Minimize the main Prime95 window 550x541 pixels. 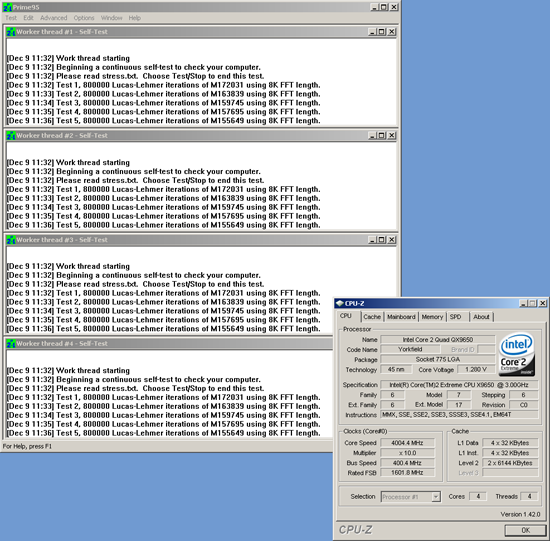[x=375, y=7]
